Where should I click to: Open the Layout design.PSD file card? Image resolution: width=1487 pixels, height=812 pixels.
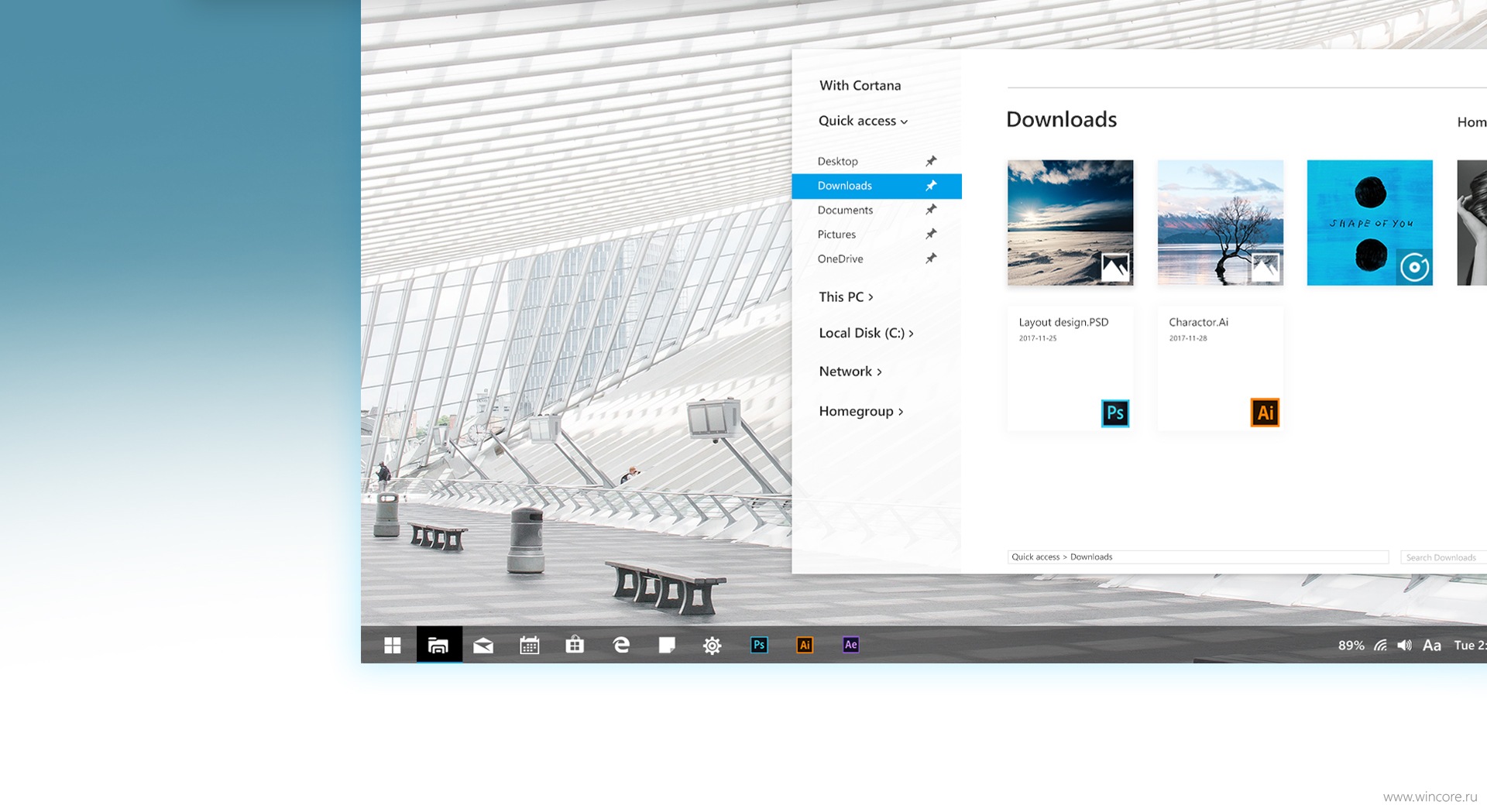[1070, 368]
